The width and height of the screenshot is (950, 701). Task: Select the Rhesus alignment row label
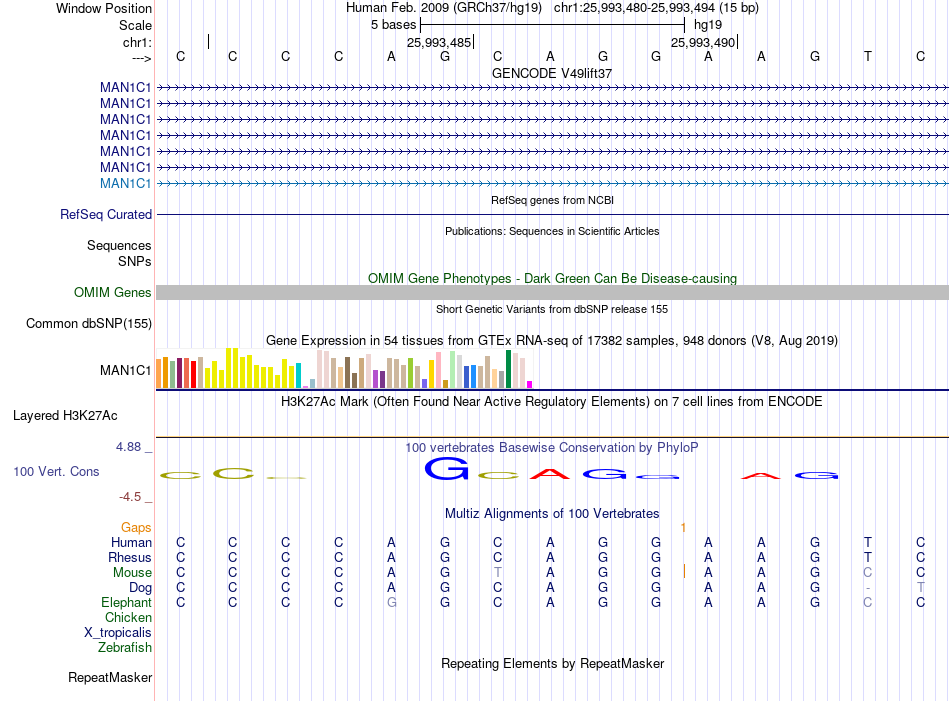click(x=130, y=557)
